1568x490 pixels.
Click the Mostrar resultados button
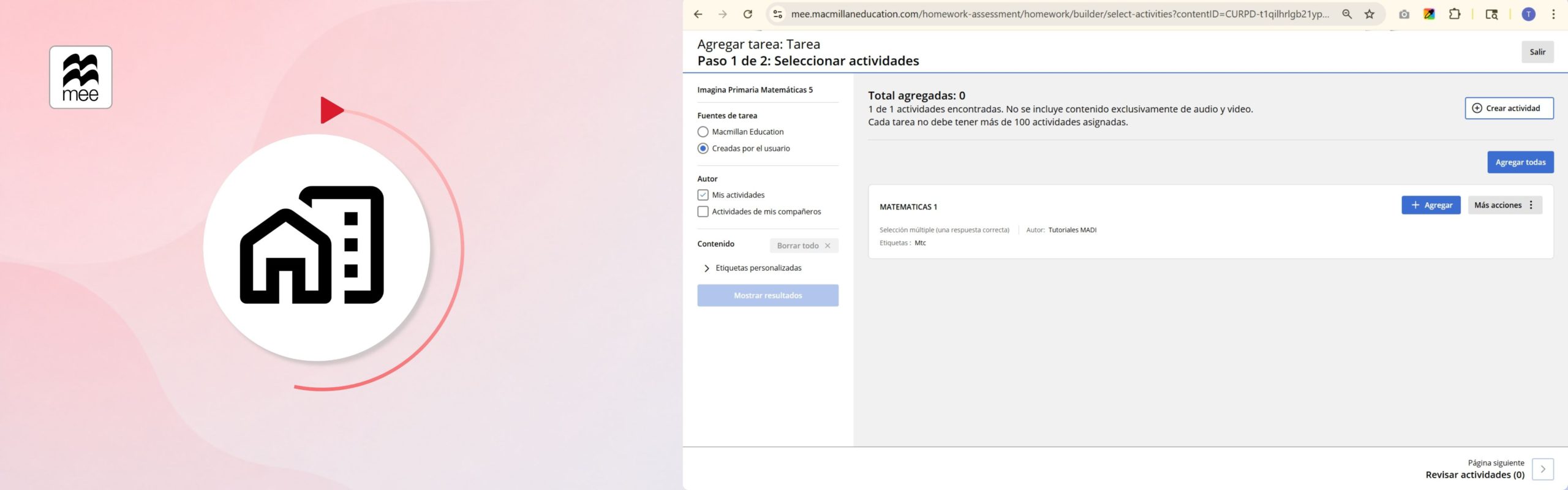coord(768,295)
